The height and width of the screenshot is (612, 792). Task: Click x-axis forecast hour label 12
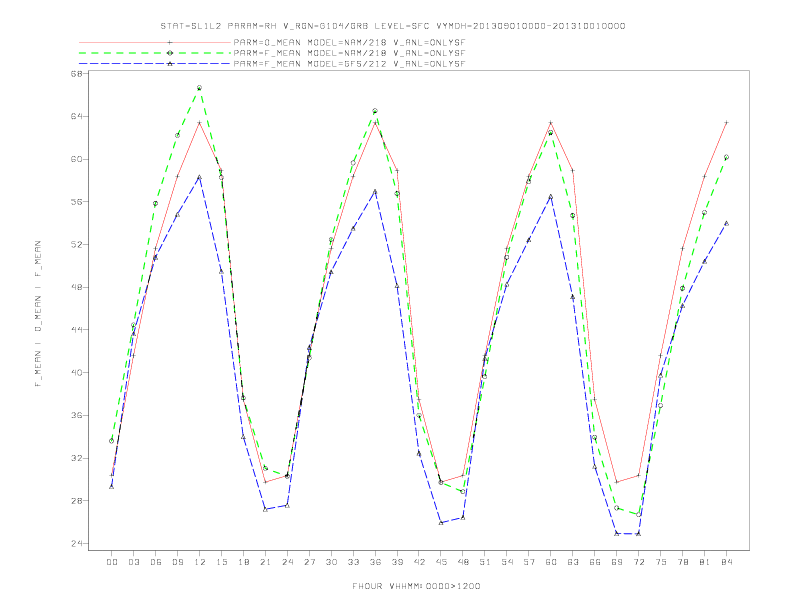tap(200, 562)
